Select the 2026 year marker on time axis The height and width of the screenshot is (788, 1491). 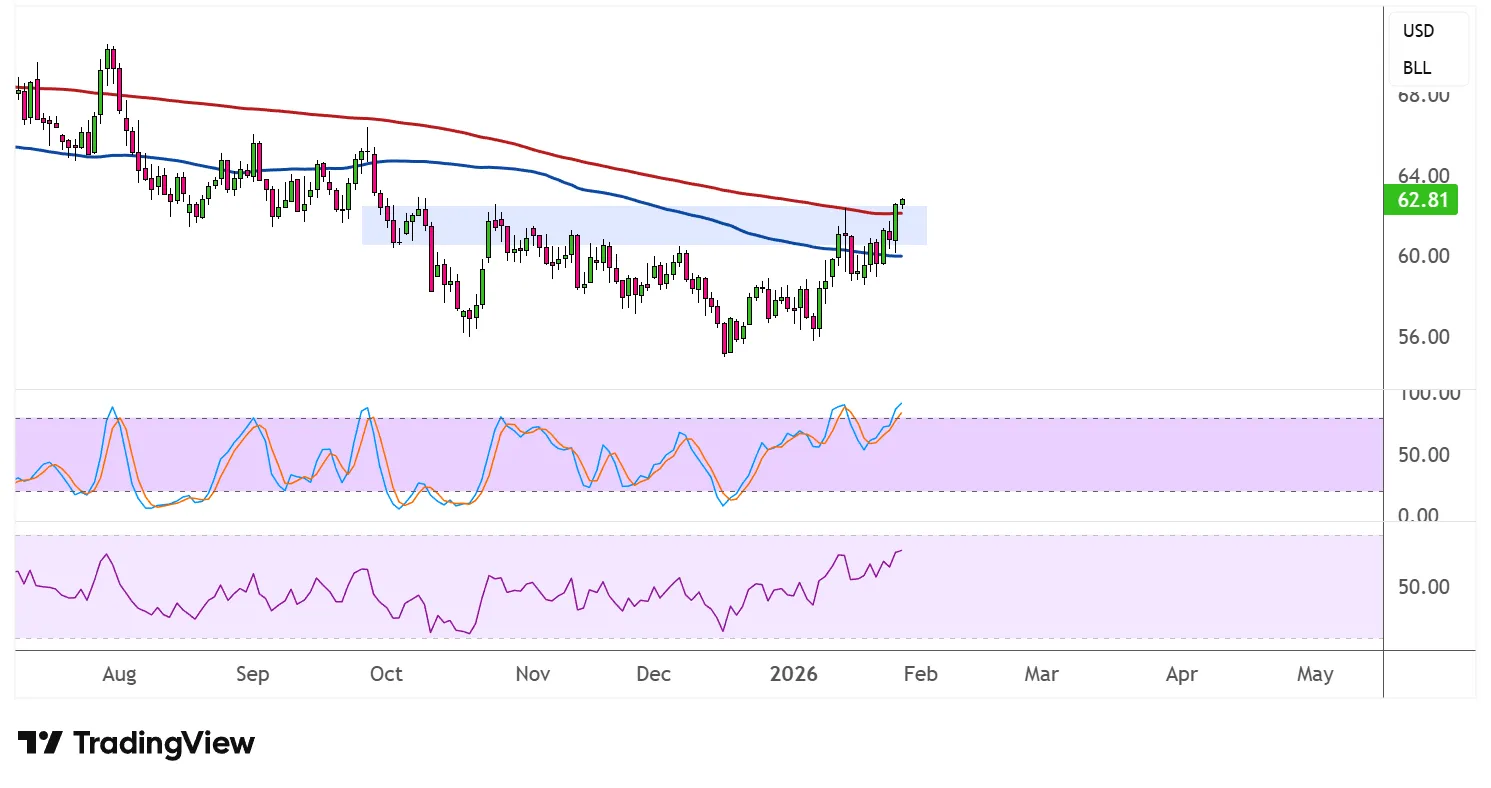(x=794, y=674)
